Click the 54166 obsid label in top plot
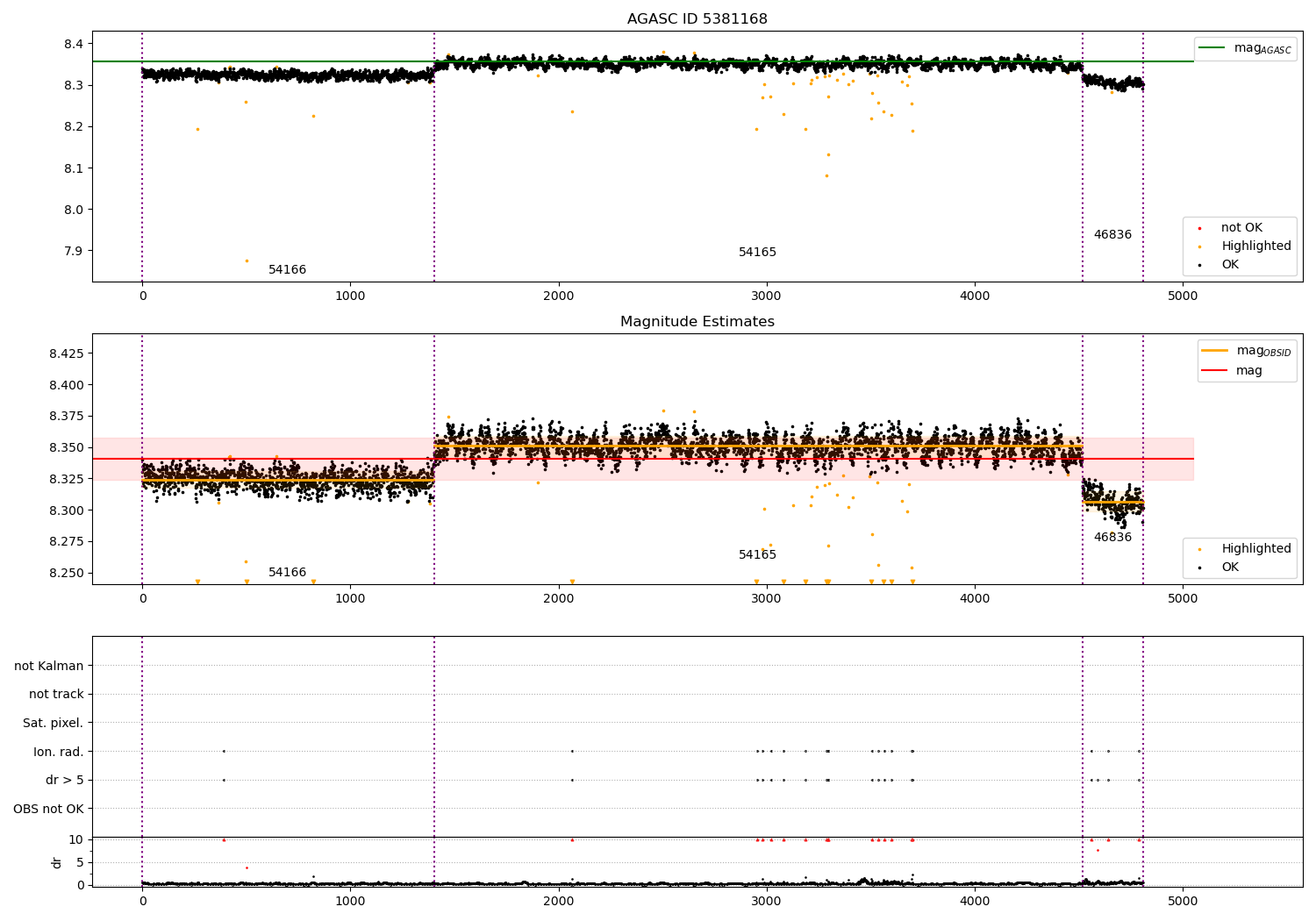 click(x=287, y=269)
